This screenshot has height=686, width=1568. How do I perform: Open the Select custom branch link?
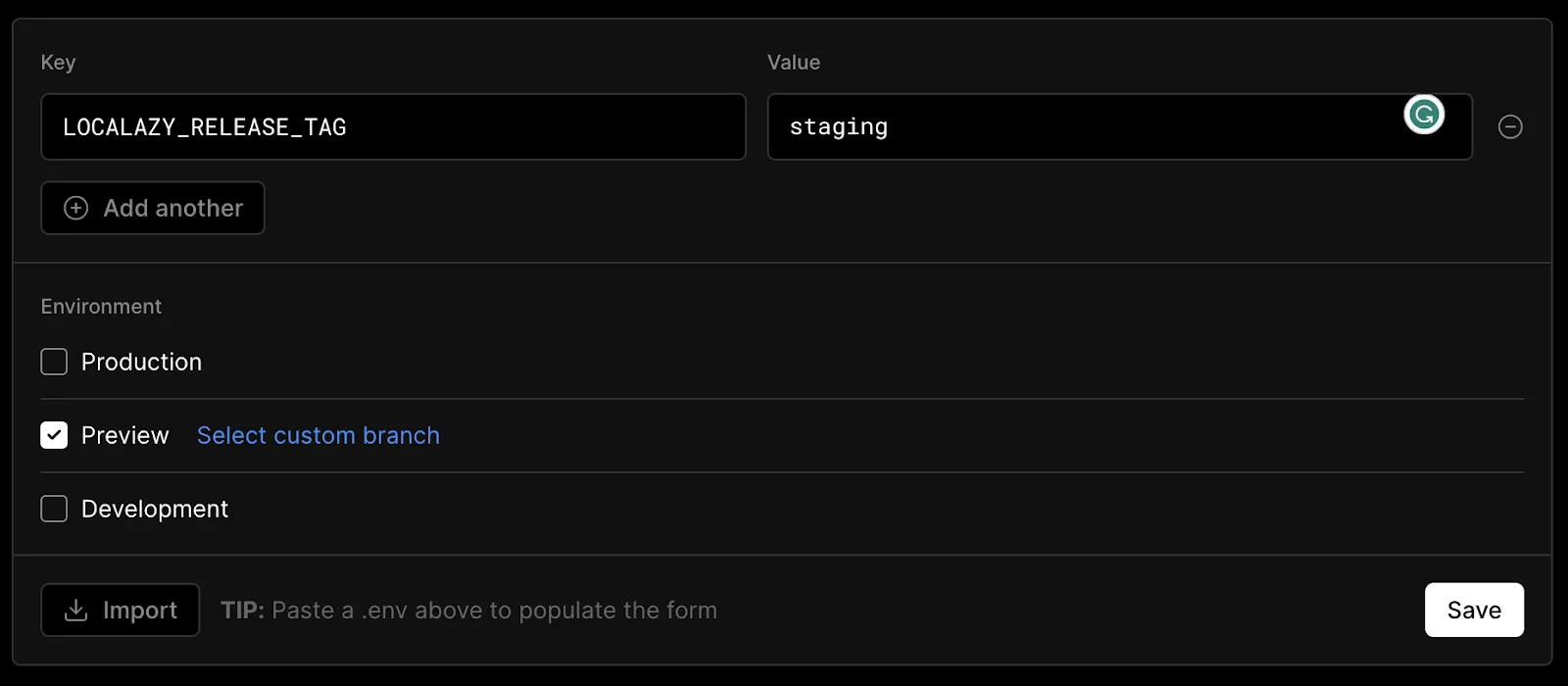tap(318, 435)
